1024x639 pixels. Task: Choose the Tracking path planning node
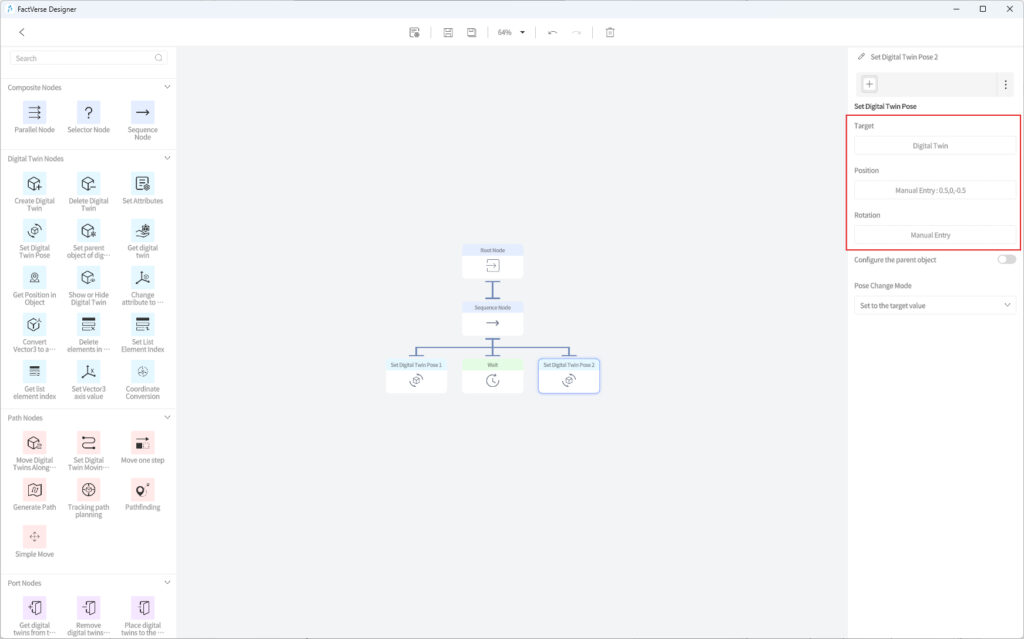88,490
